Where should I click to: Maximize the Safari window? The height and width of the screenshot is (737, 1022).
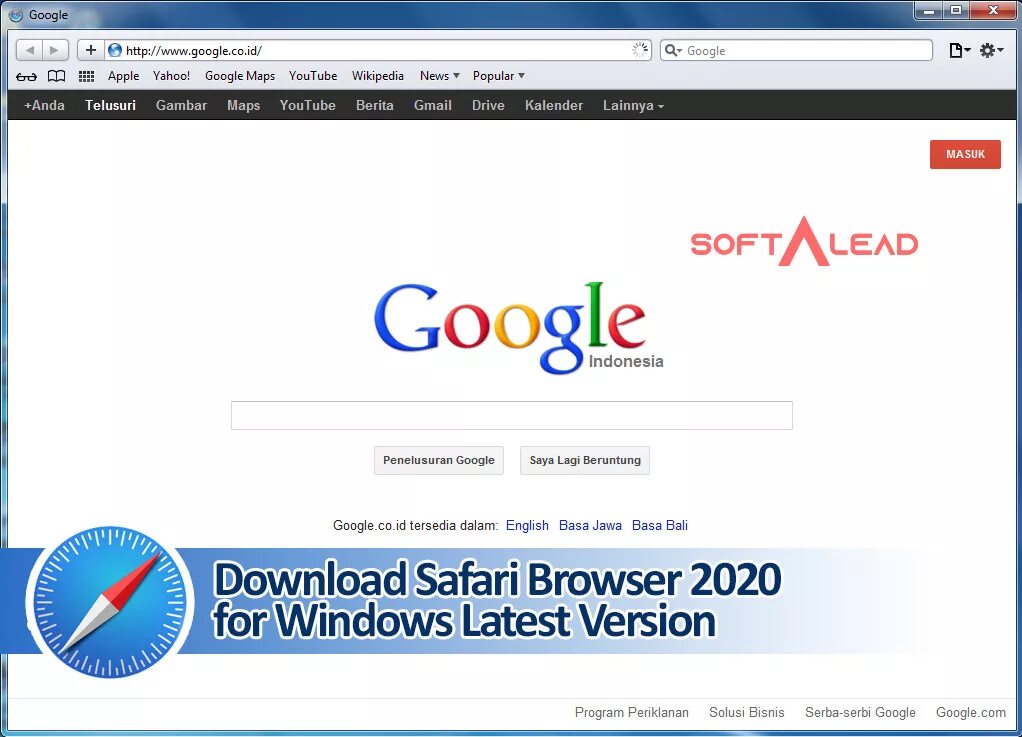pyautogui.click(x=956, y=10)
